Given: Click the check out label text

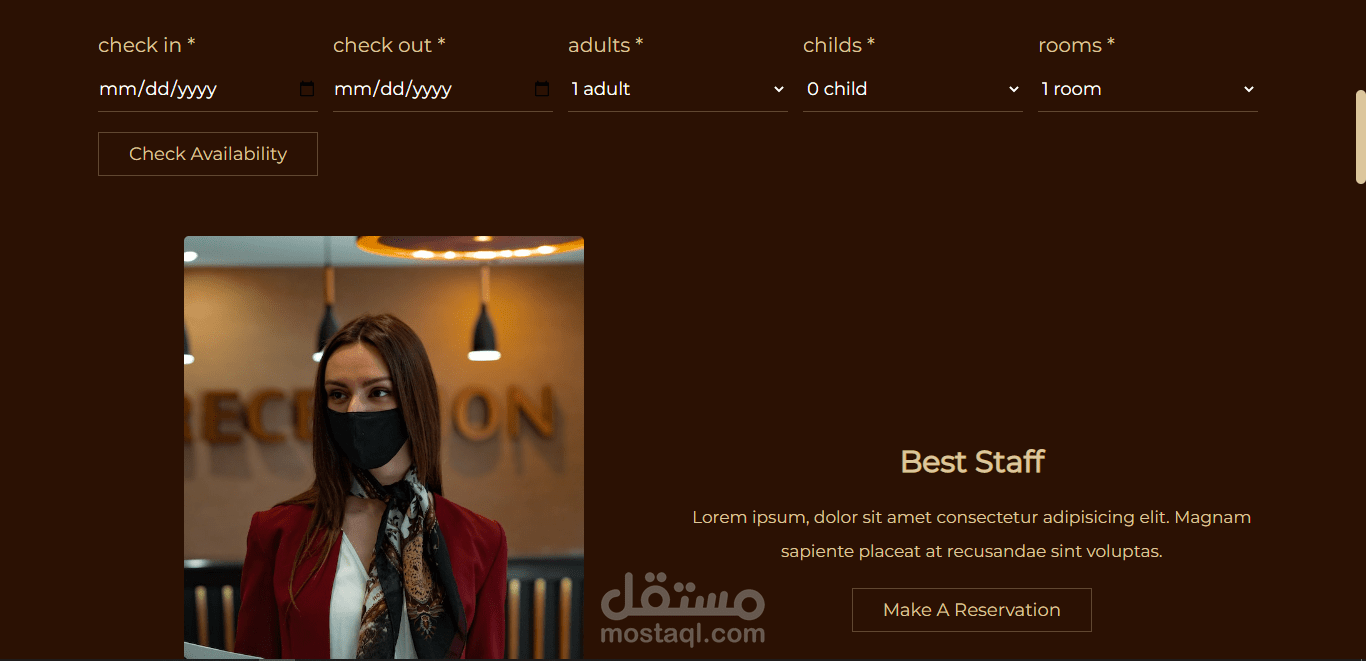Looking at the screenshot, I should click(x=389, y=45).
